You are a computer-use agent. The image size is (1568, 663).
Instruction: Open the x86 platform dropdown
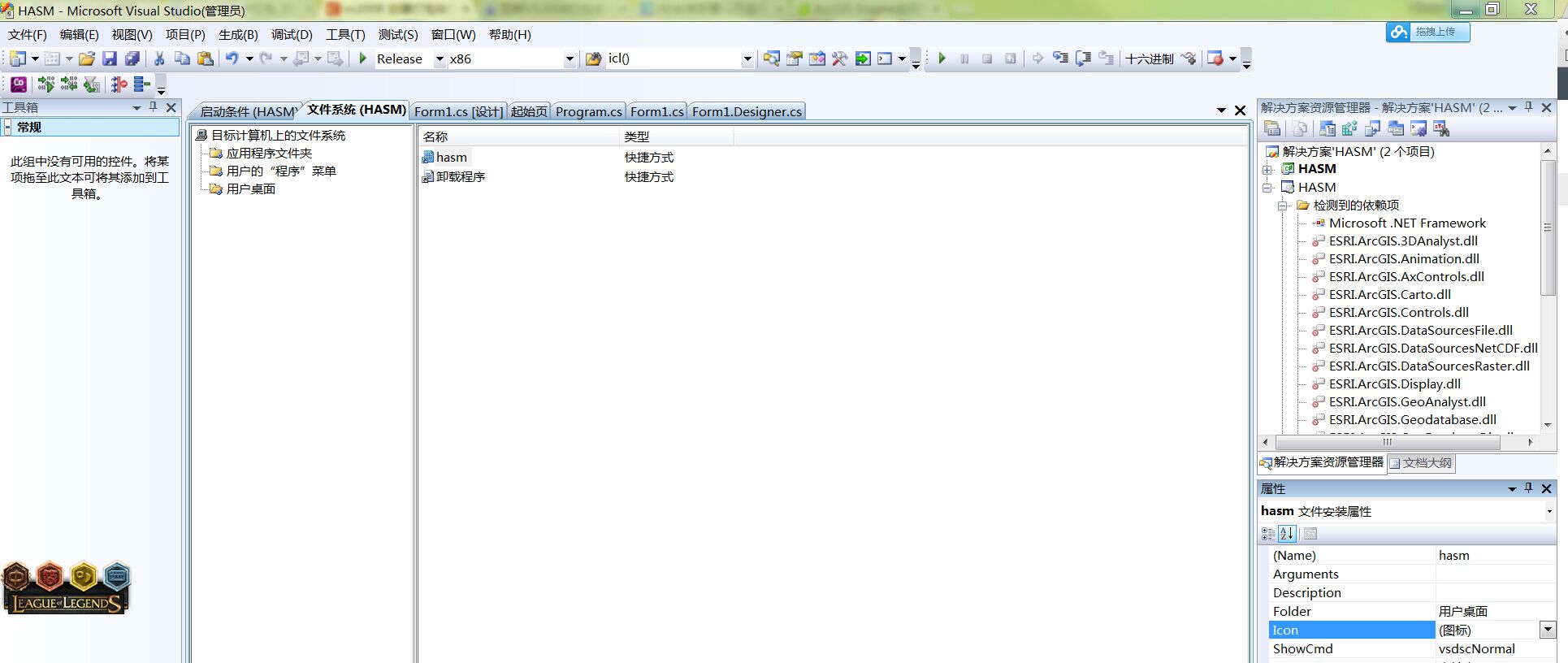coord(570,58)
